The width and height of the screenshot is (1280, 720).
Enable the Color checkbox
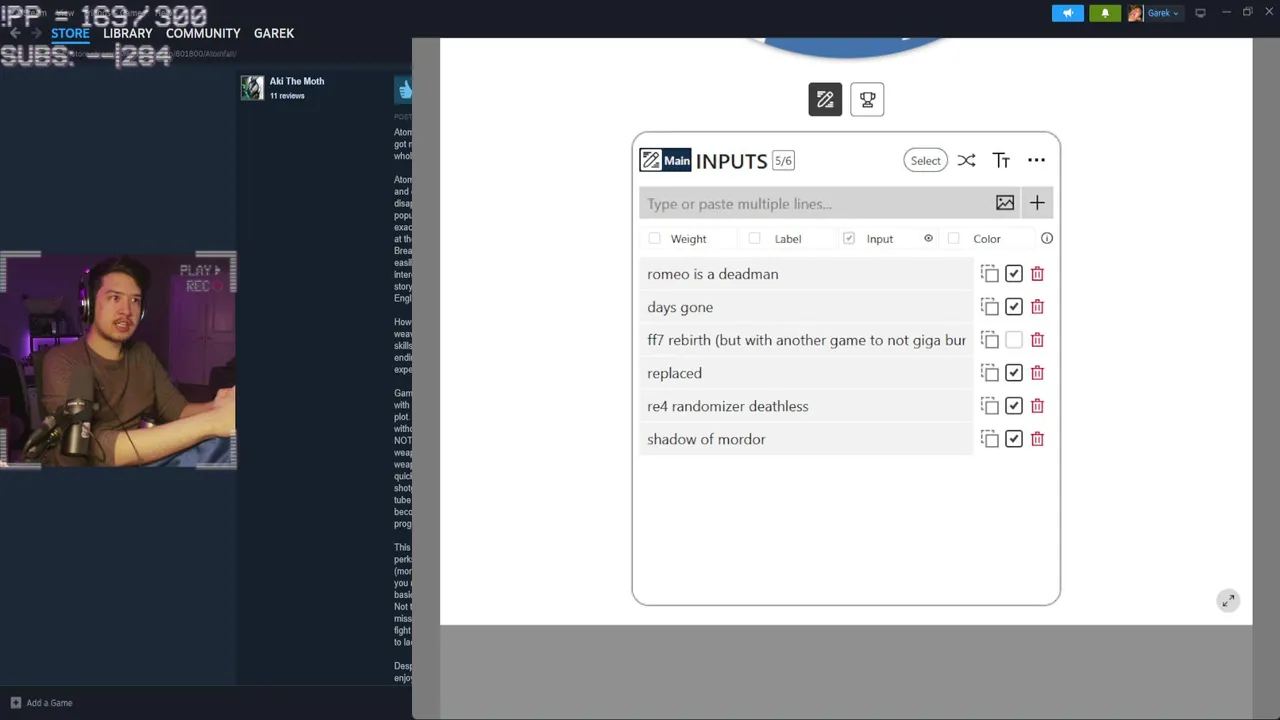(x=953, y=238)
